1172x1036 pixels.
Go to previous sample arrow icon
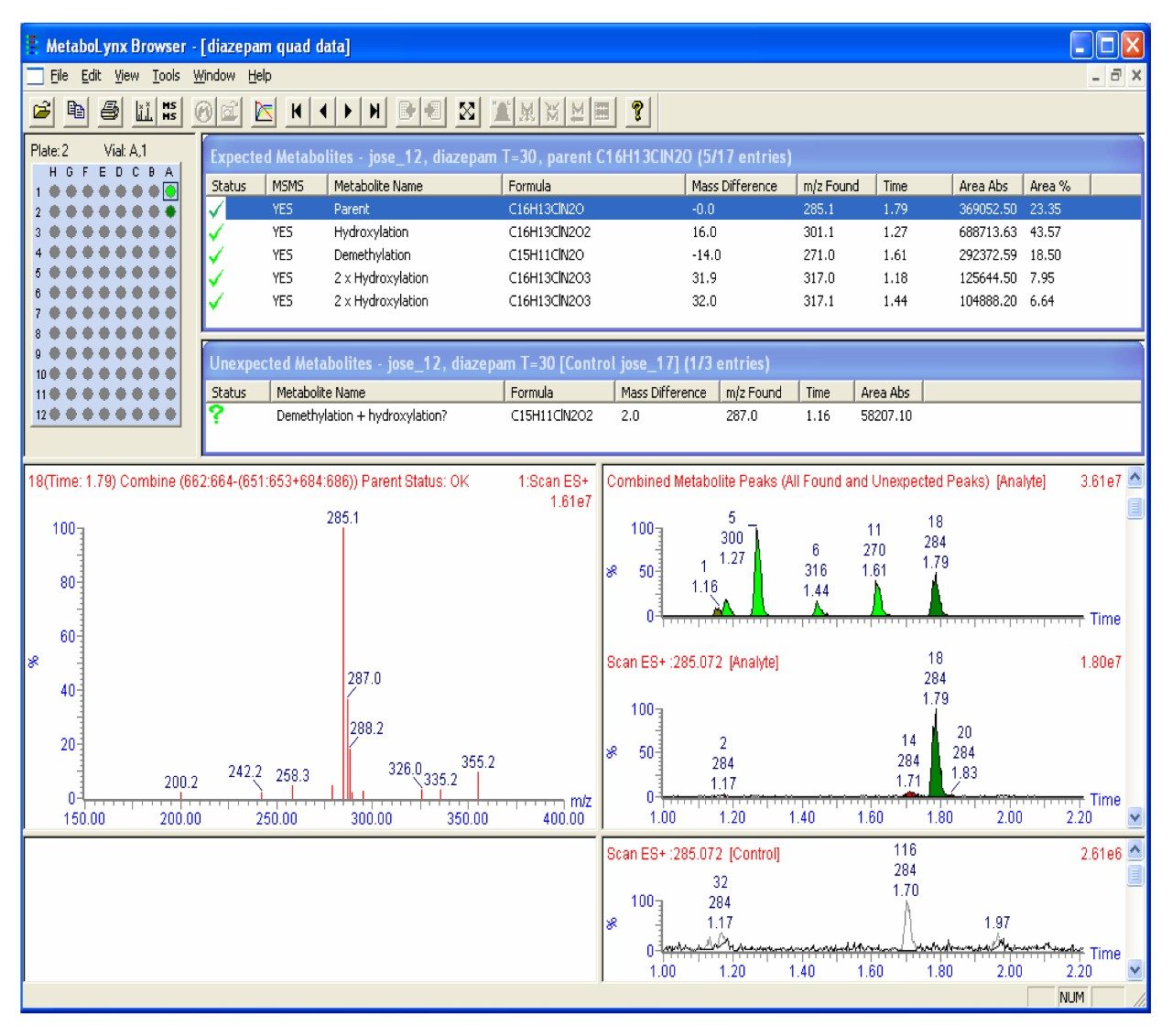(x=322, y=112)
